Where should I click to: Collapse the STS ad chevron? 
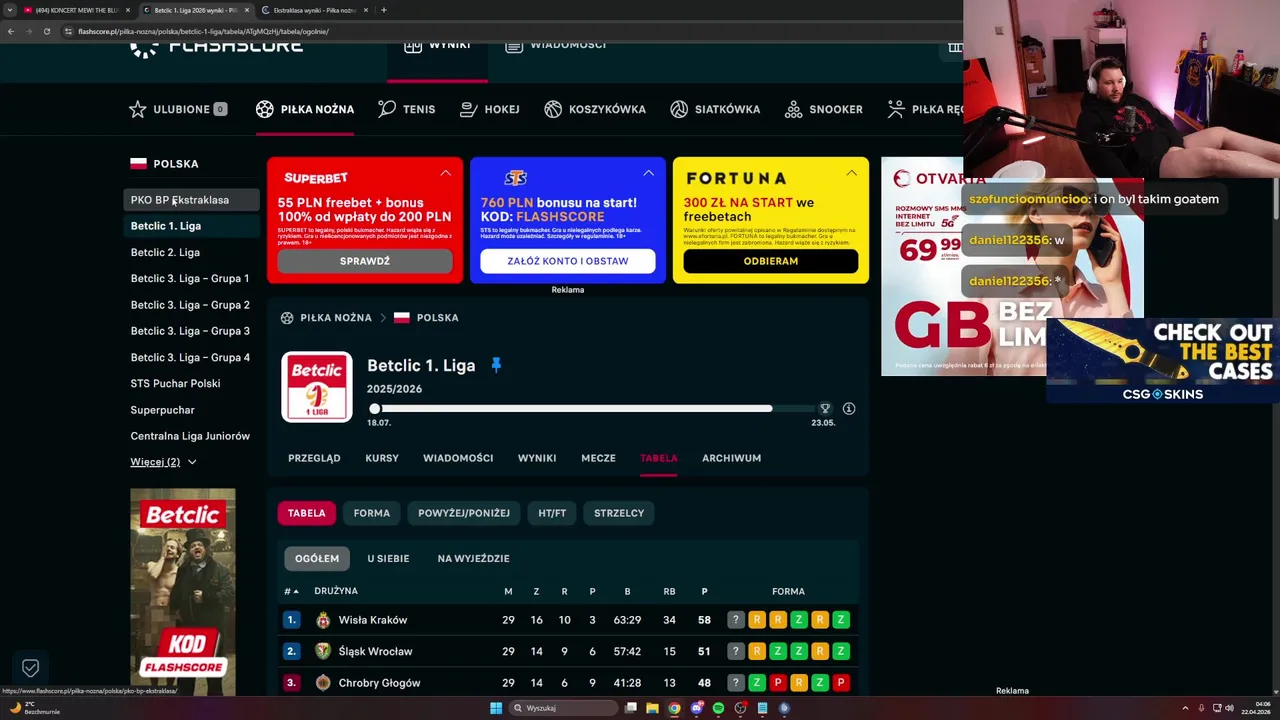(649, 173)
